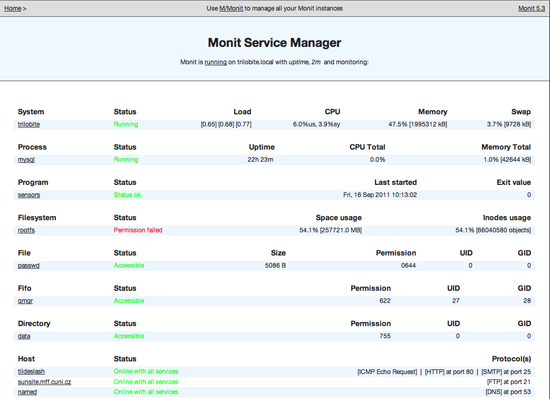Click mysql CPU total 0.0% value
The width and height of the screenshot is (550, 399).
pyautogui.click(x=377, y=160)
